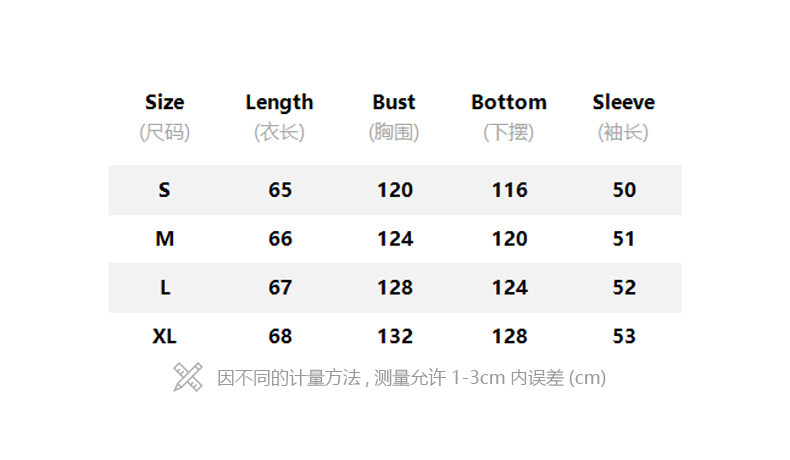This screenshot has height=460, width=790.
Task: Click the Bottom value 116 for size S
Action: pyautogui.click(x=510, y=190)
